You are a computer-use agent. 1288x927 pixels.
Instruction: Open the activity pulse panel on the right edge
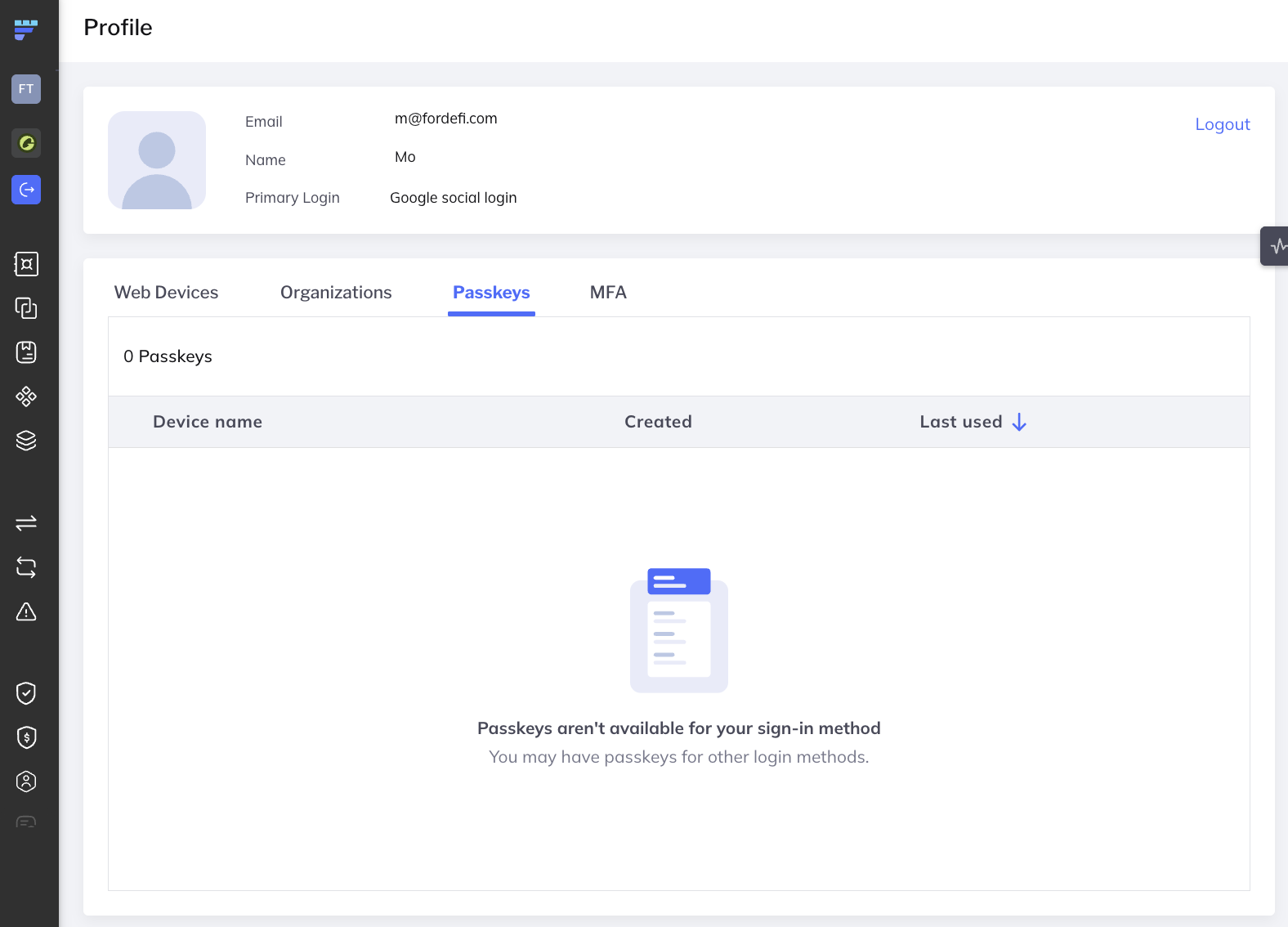point(1275,246)
